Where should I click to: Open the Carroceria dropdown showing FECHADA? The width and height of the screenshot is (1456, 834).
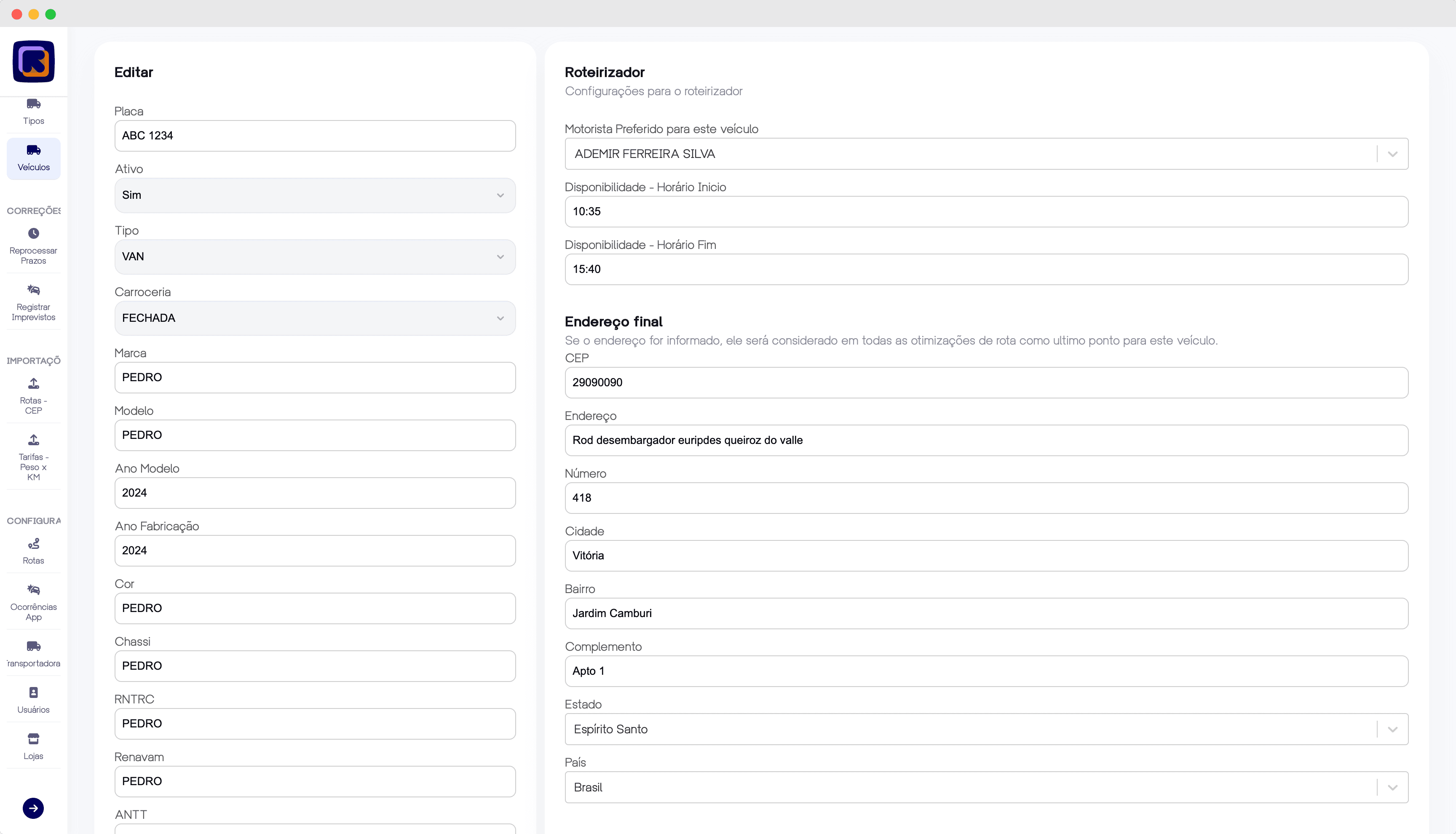314,318
